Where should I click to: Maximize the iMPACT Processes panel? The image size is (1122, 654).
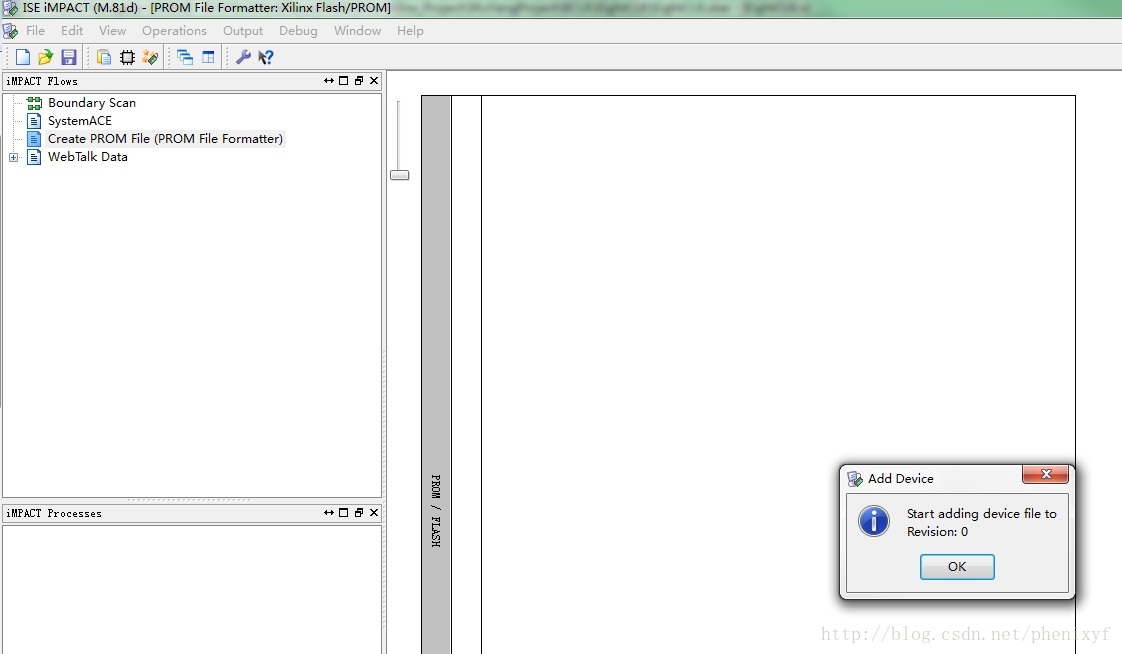(343, 513)
